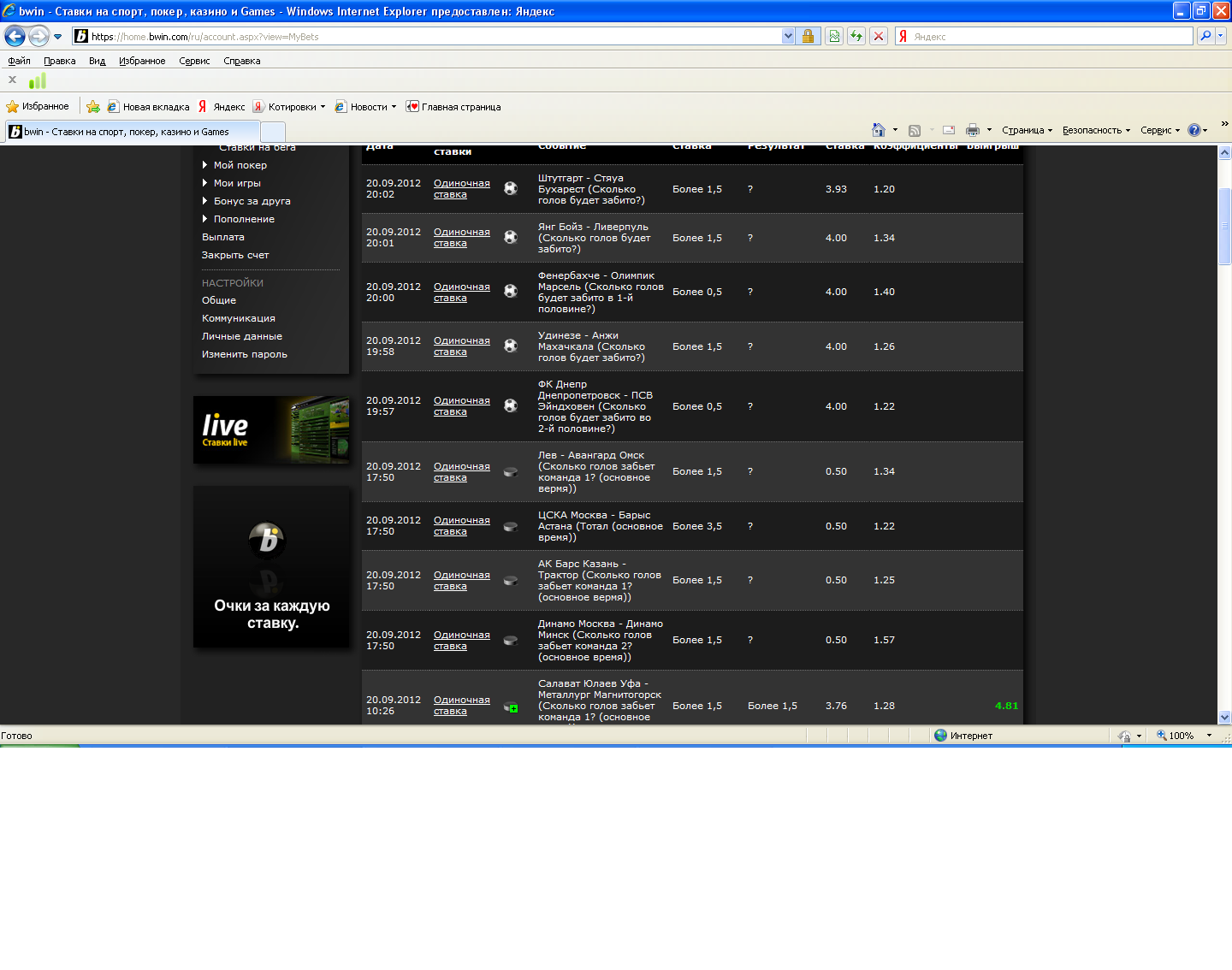The image size is (1232, 970).
Task: Click the Print icon
Action: pos(972,130)
